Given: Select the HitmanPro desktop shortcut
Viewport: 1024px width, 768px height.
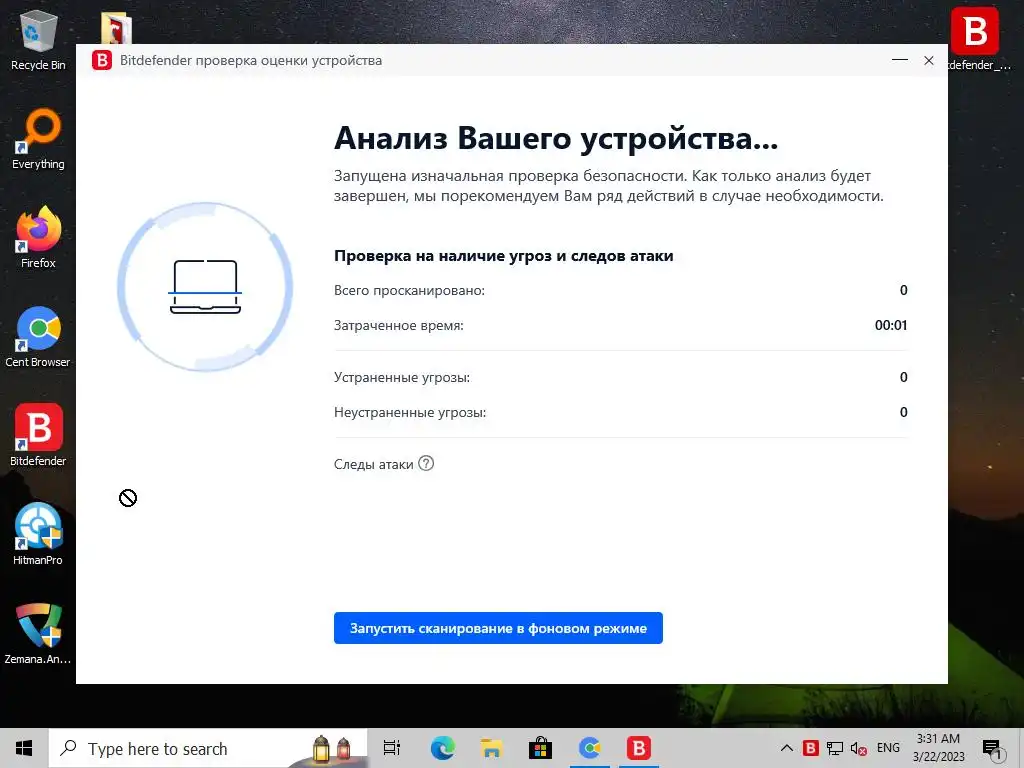Looking at the screenshot, I should tap(38, 535).
